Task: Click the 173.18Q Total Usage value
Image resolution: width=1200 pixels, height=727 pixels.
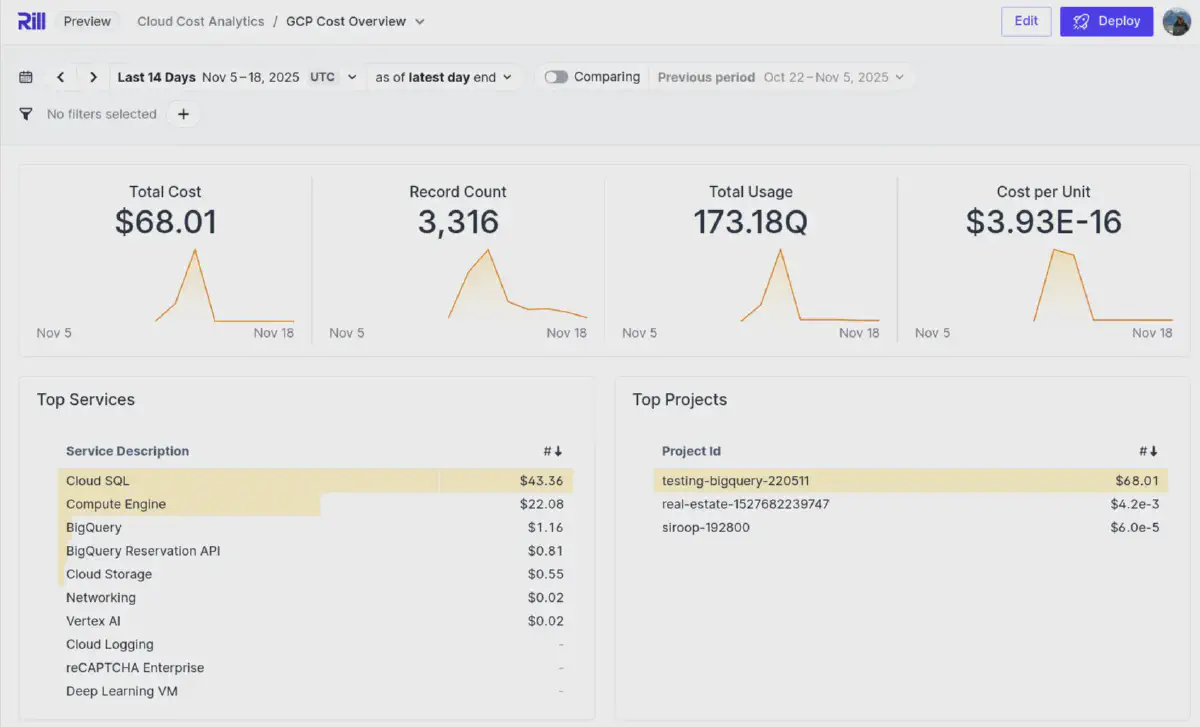Action: (751, 222)
